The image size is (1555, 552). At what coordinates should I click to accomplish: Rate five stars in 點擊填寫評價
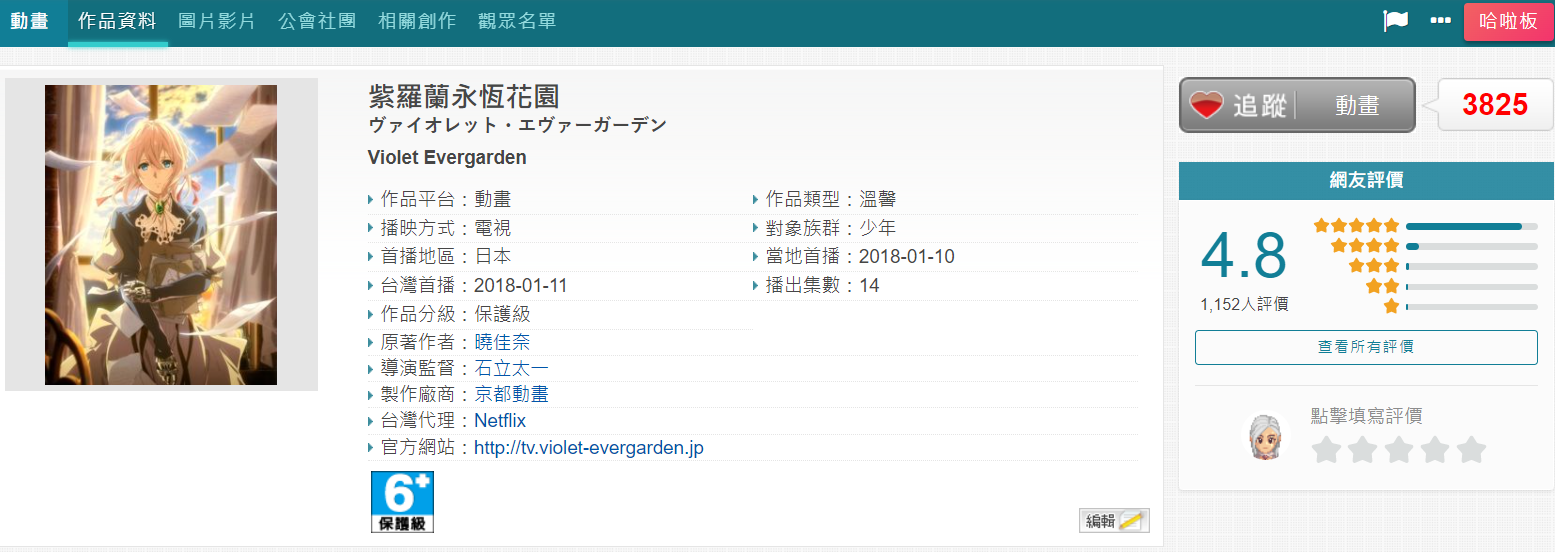coord(1471,450)
